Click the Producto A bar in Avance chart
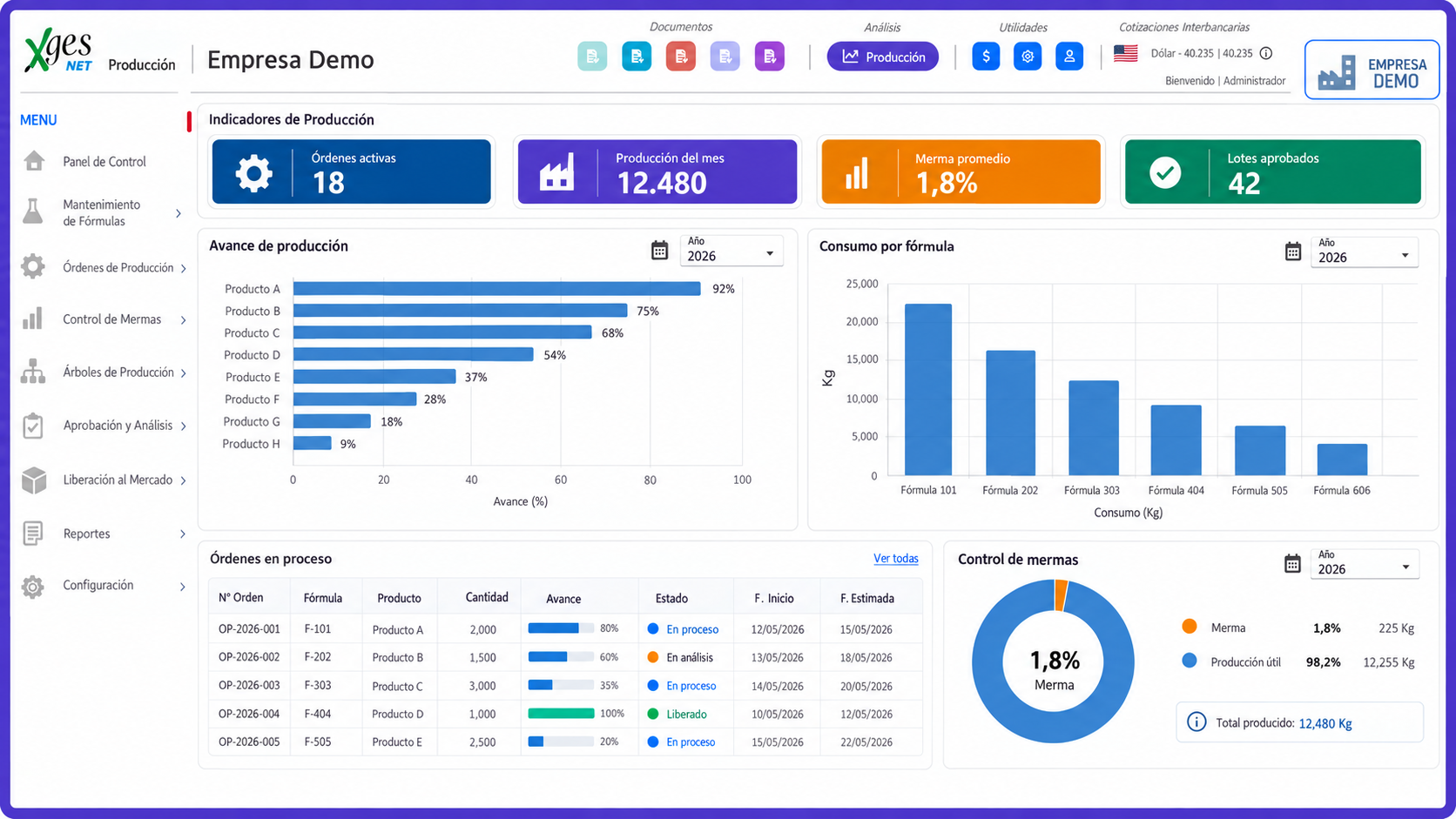 [497, 289]
